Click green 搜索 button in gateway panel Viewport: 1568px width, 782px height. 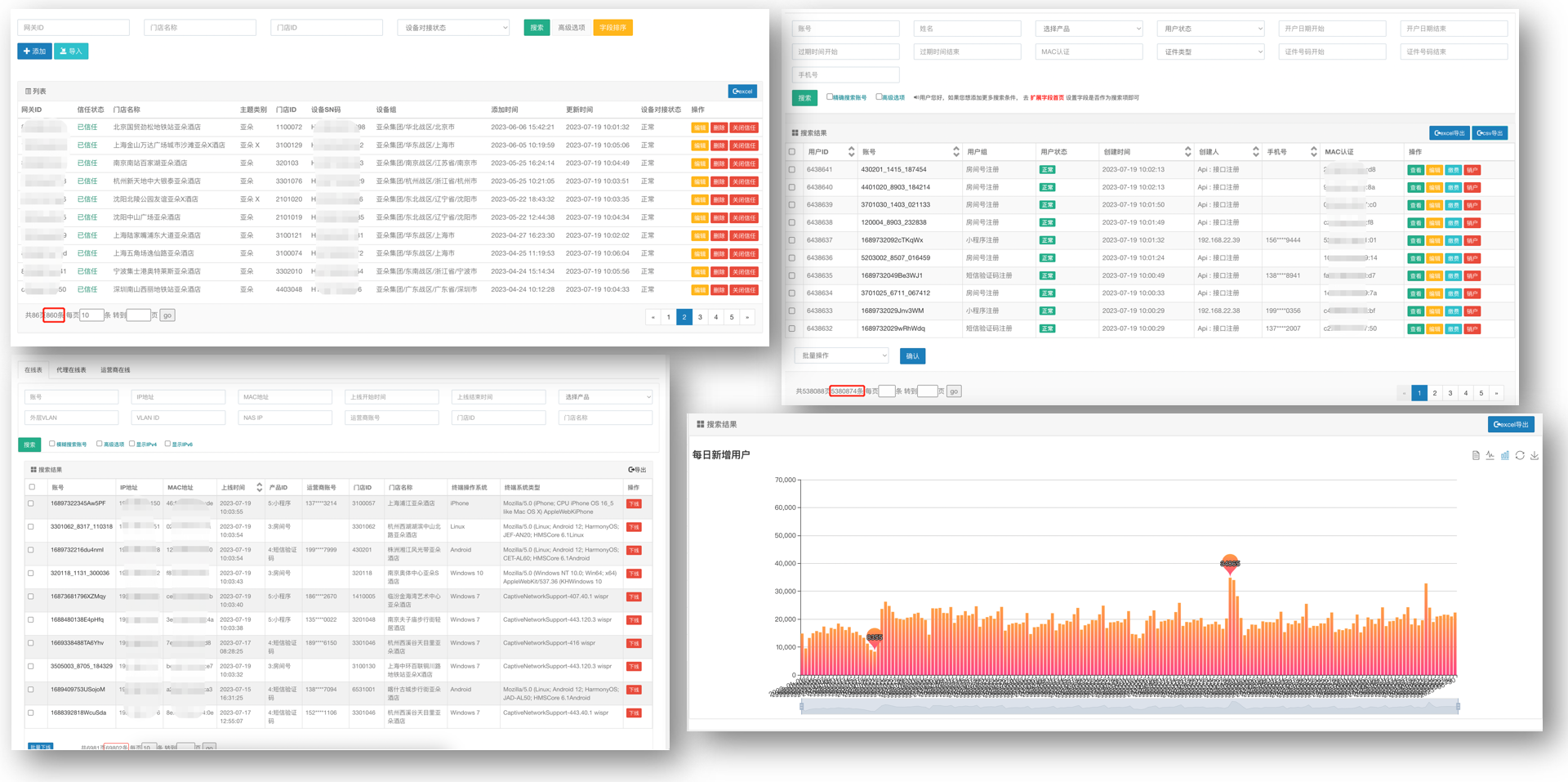(537, 28)
